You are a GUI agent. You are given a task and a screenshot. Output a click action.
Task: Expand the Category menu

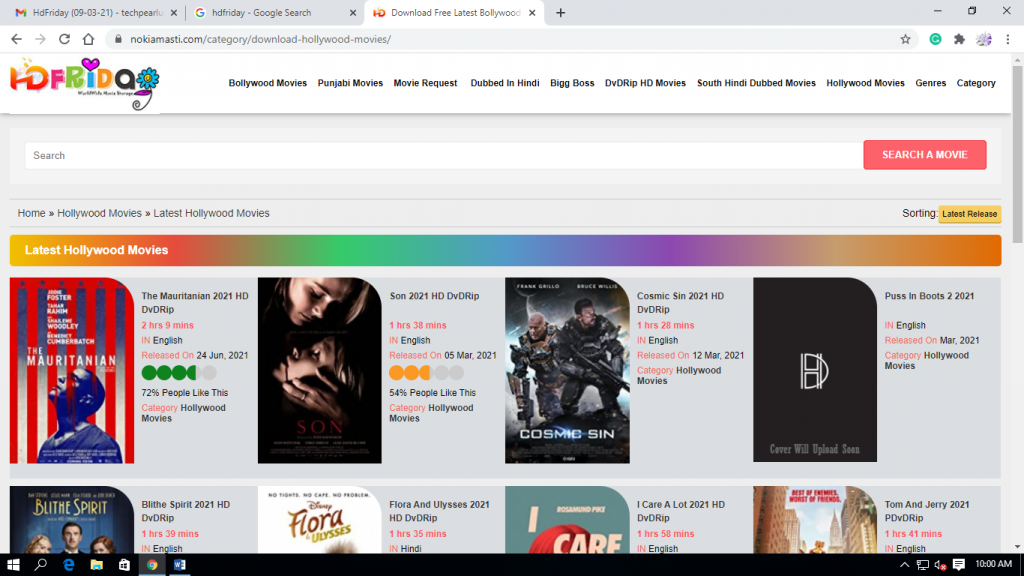[x=976, y=83]
